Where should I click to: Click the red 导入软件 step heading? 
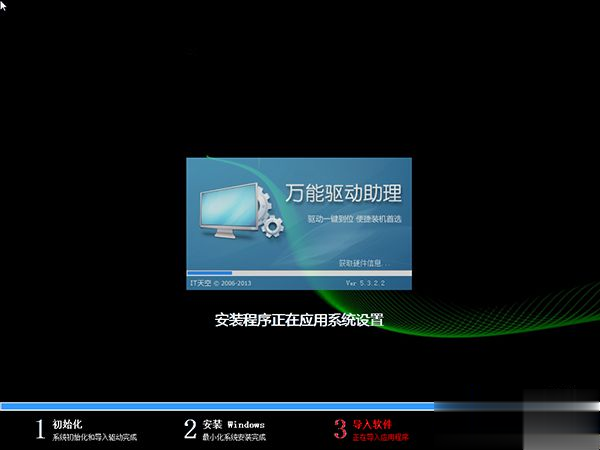coord(372,424)
